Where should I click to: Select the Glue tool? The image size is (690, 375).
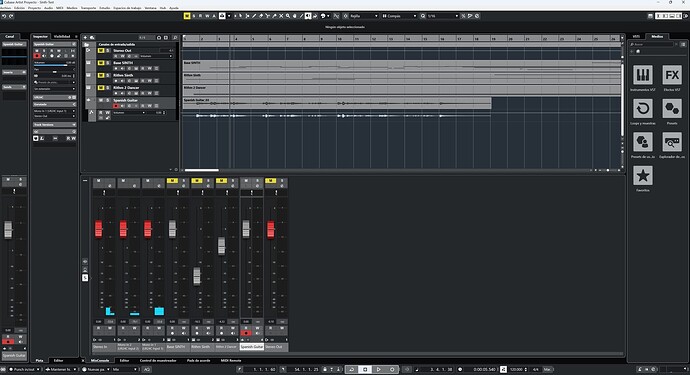[274, 16]
